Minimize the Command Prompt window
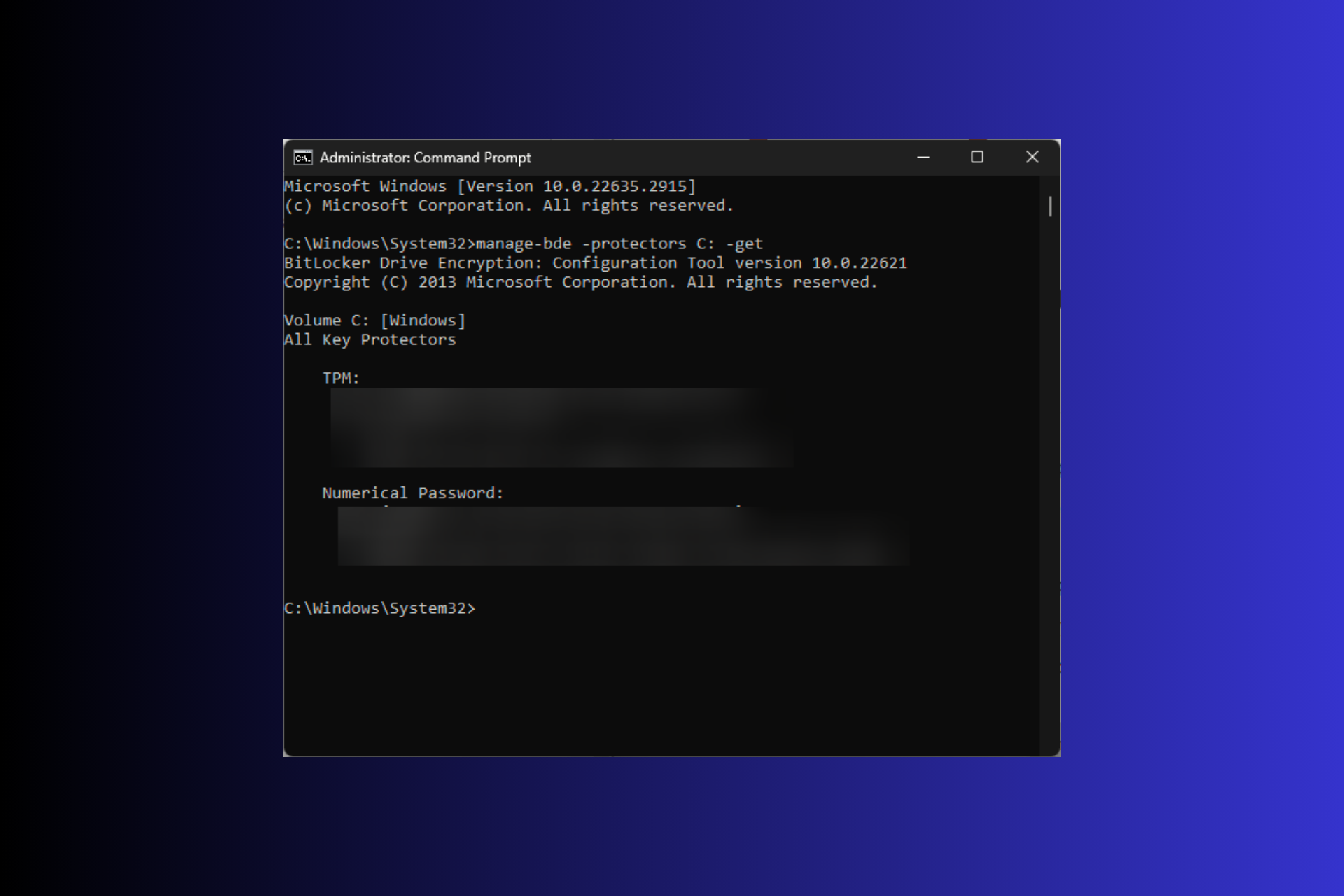 point(923,157)
